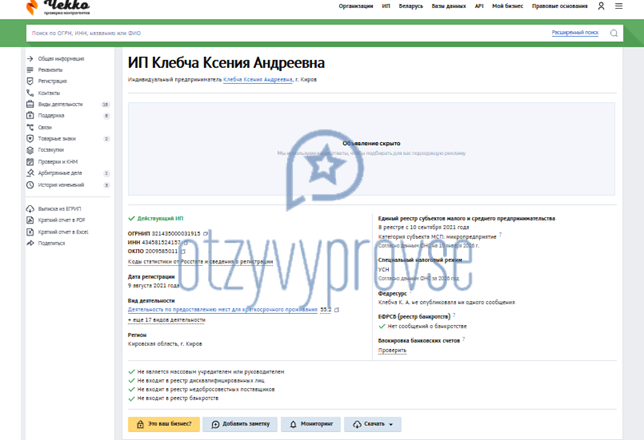Click the Поддержка sidebar icon

[30, 115]
